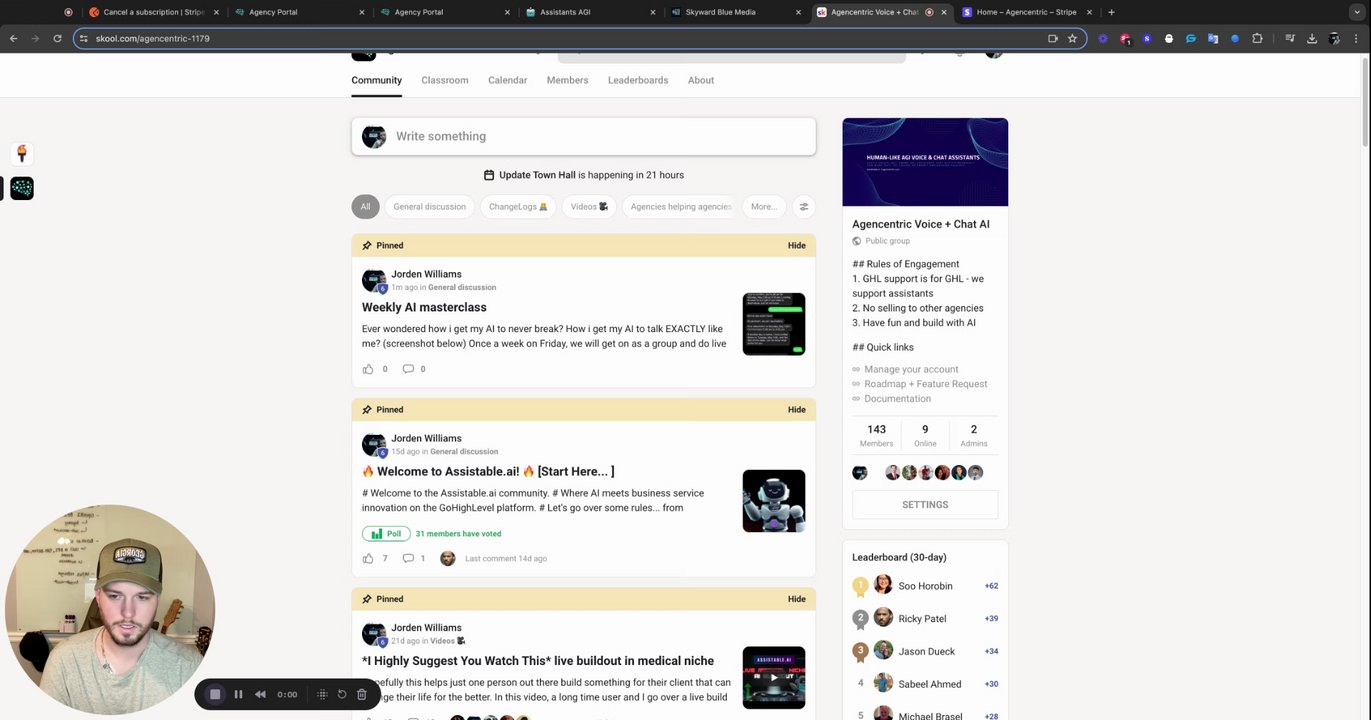Pause the screen recording
1371x720 pixels.
(x=238, y=694)
